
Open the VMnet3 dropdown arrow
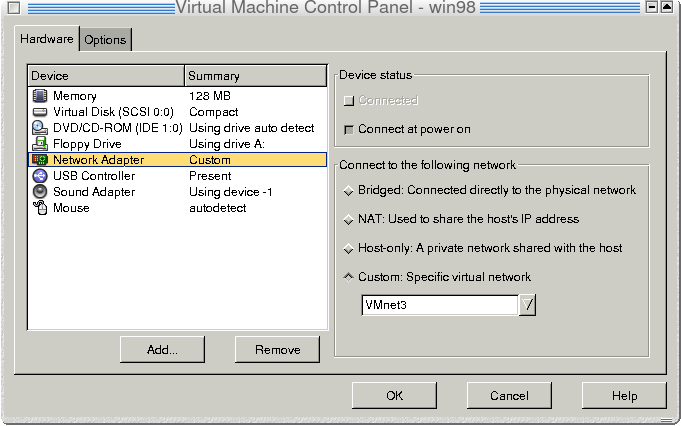[527, 305]
